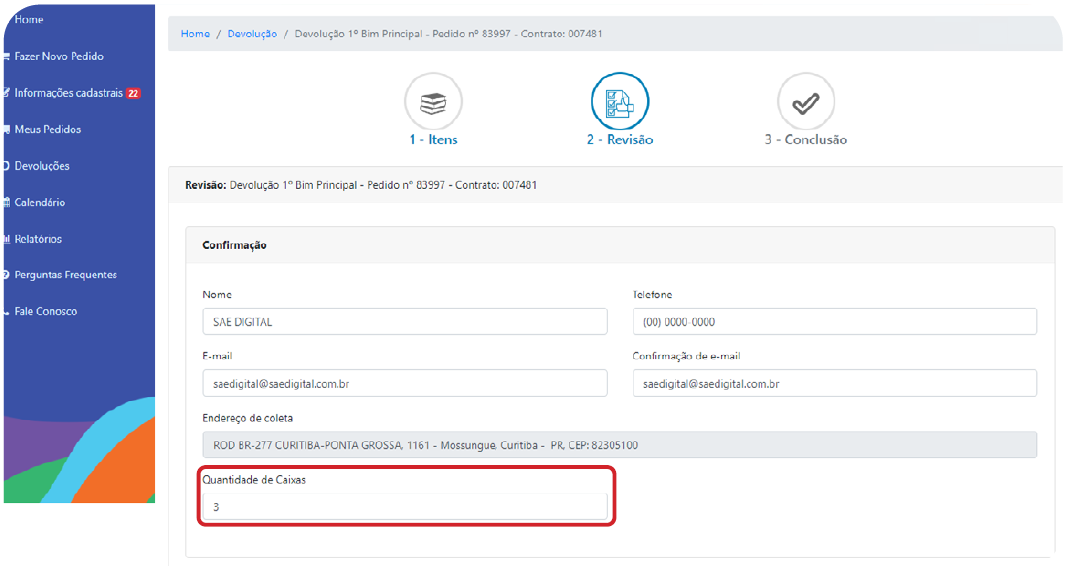Open Fazer Novo Pedido in the sidebar
The height and width of the screenshot is (583, 1069).
point(59,57)
